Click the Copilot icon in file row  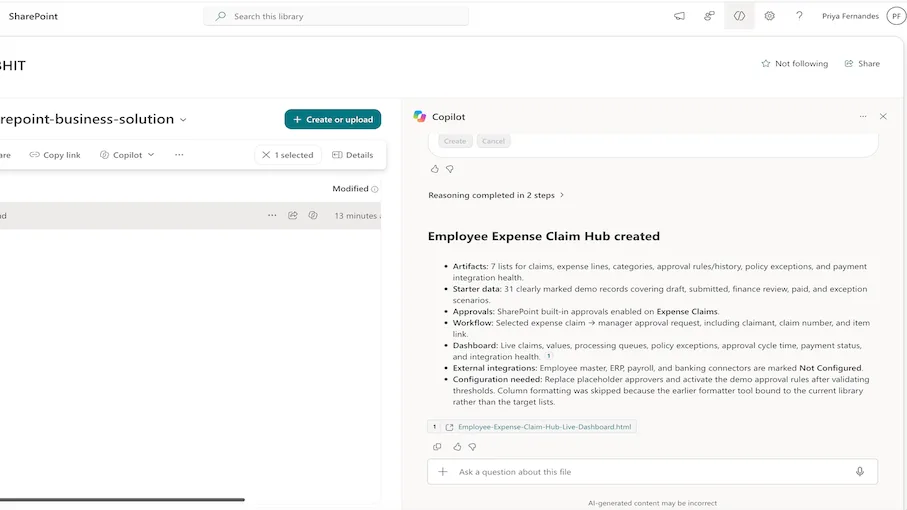pyautogui.click(x=313, y=215)
